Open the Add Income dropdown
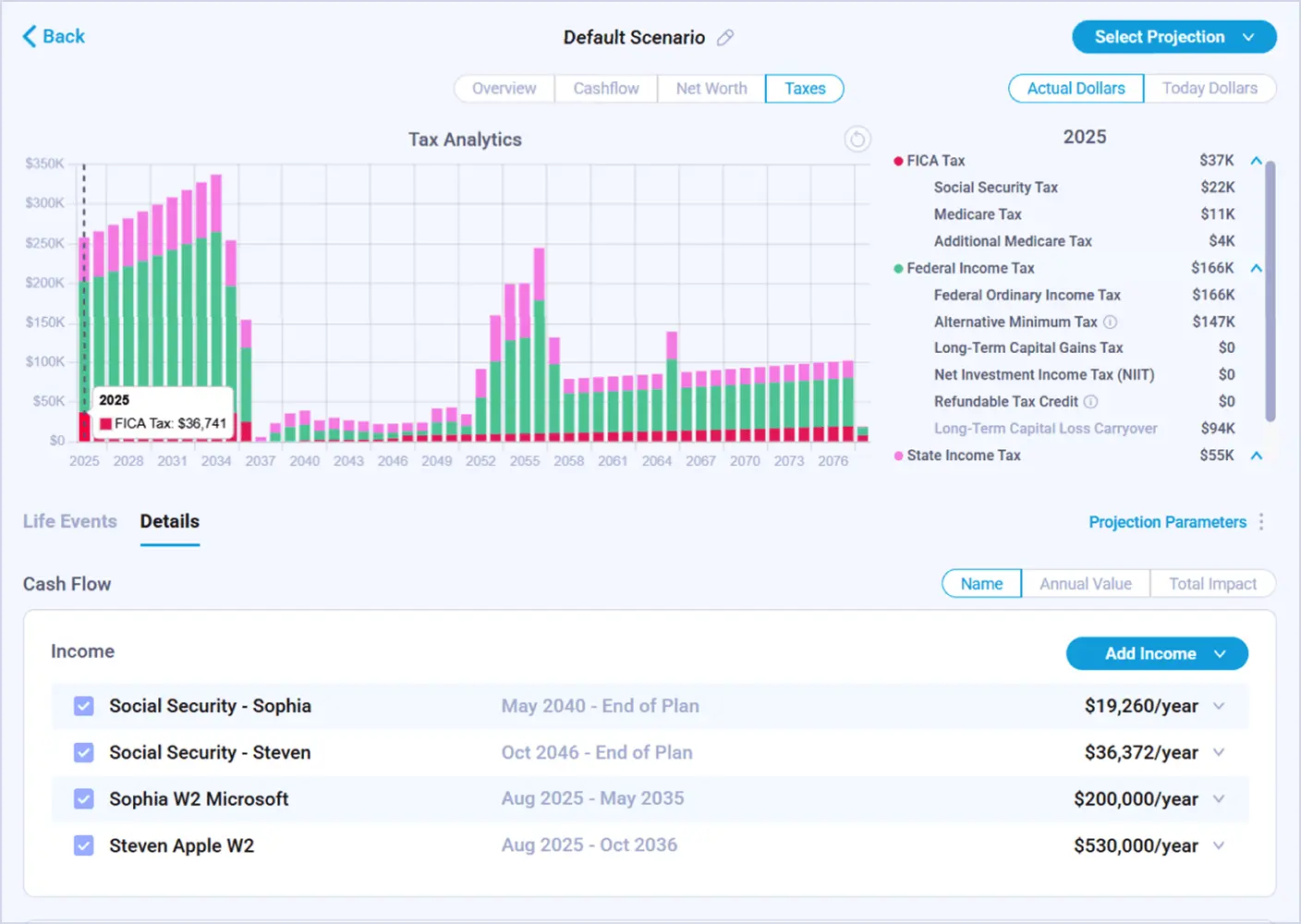Viewport: 1301px width, 924px height. point(1157,653)
